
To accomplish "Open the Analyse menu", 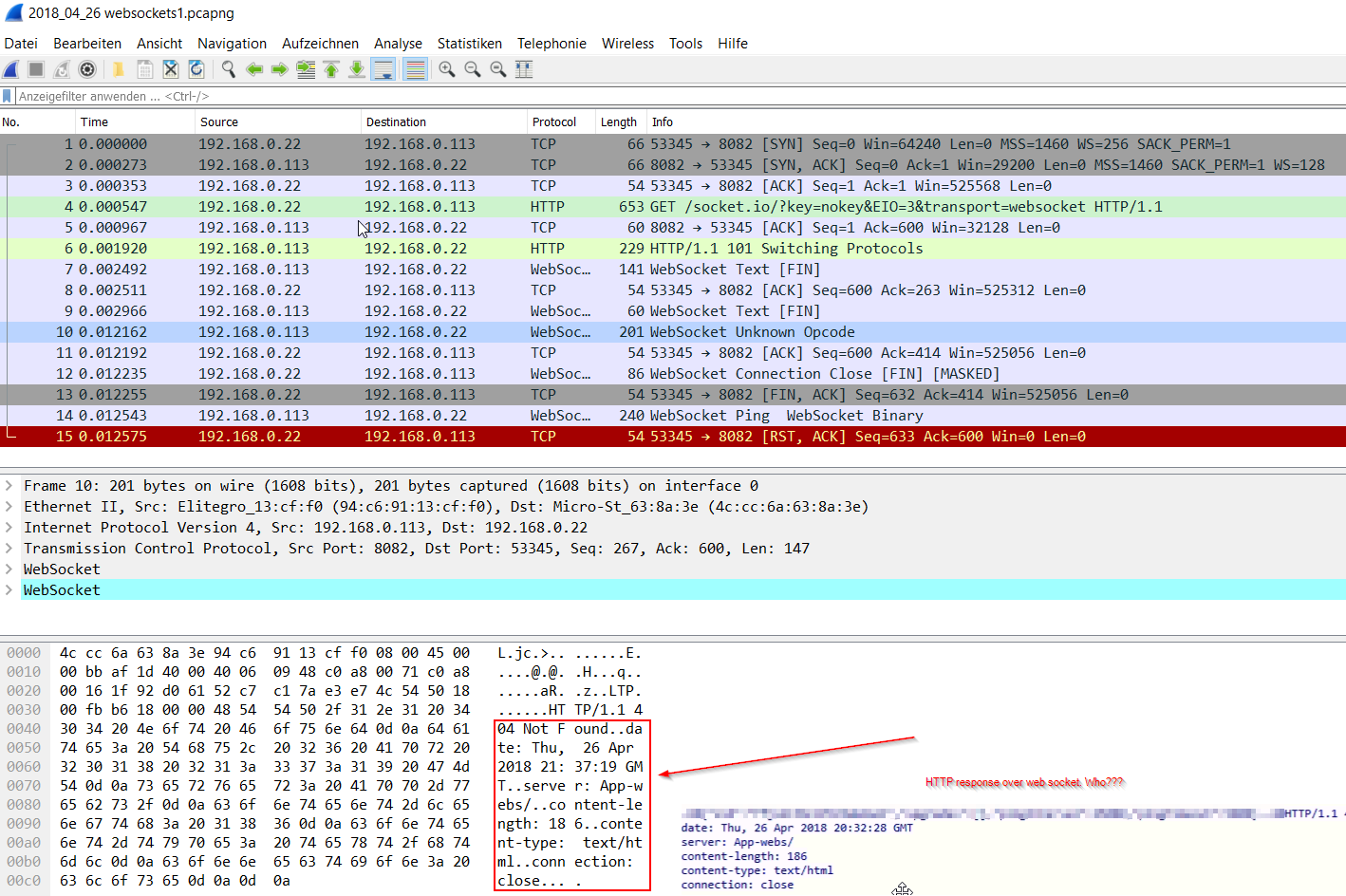I will point(398,44).
